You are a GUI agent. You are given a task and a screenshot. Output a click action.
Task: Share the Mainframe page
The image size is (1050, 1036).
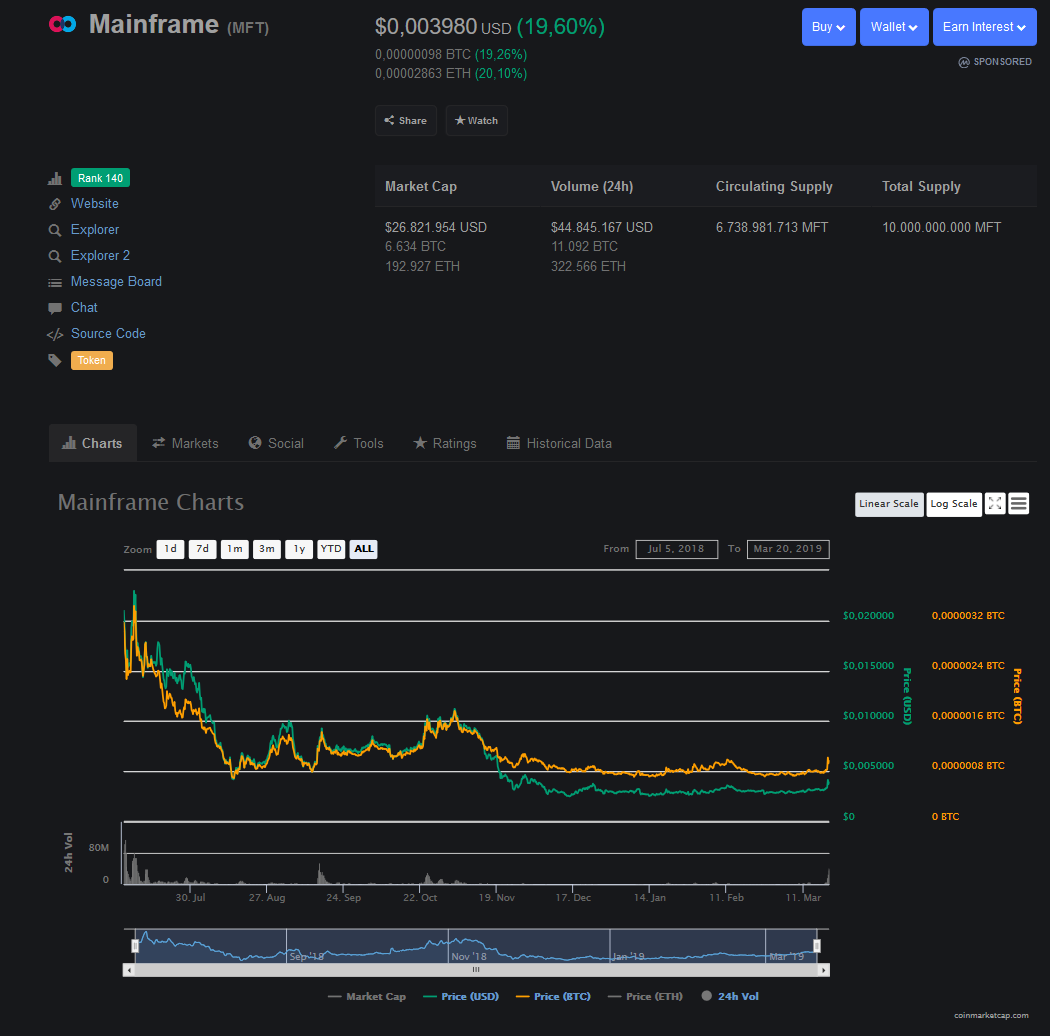pos(406,121)
